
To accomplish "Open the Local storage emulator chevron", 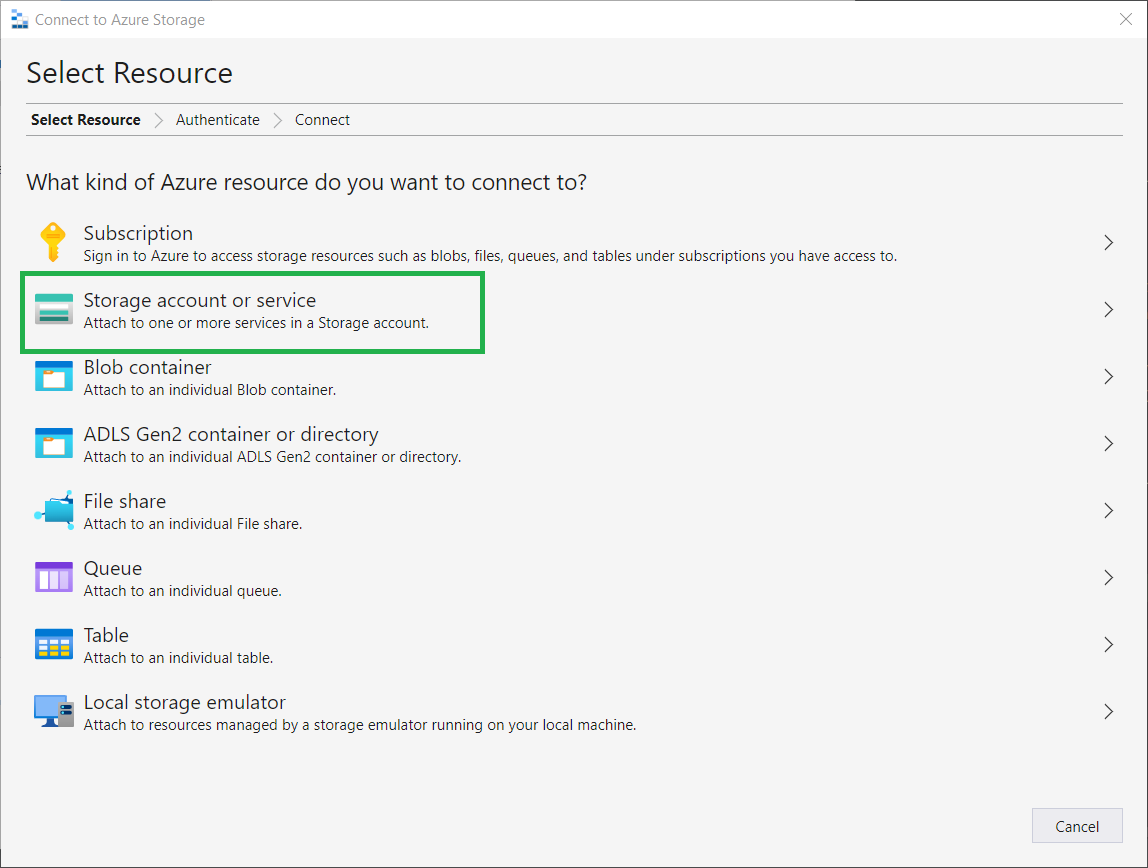I will point(1108,711).
